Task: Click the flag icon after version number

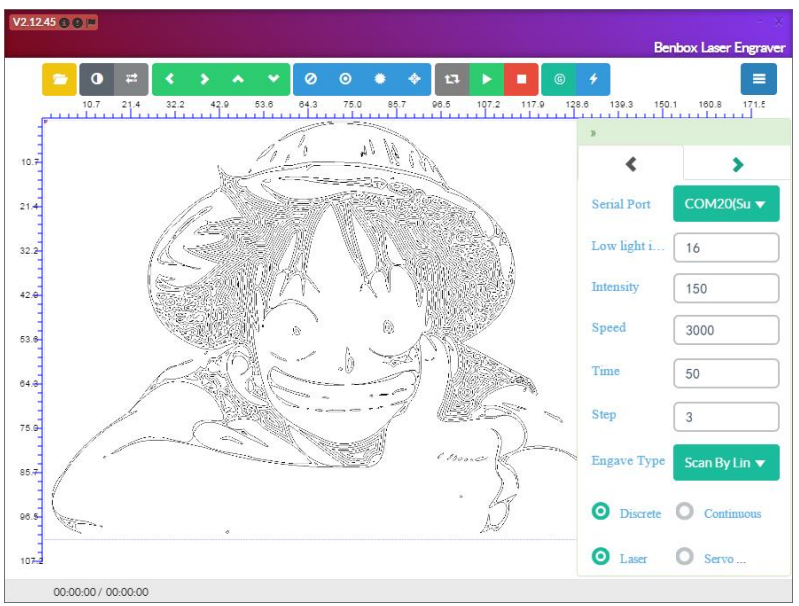Action: click(x=91, y=22)
